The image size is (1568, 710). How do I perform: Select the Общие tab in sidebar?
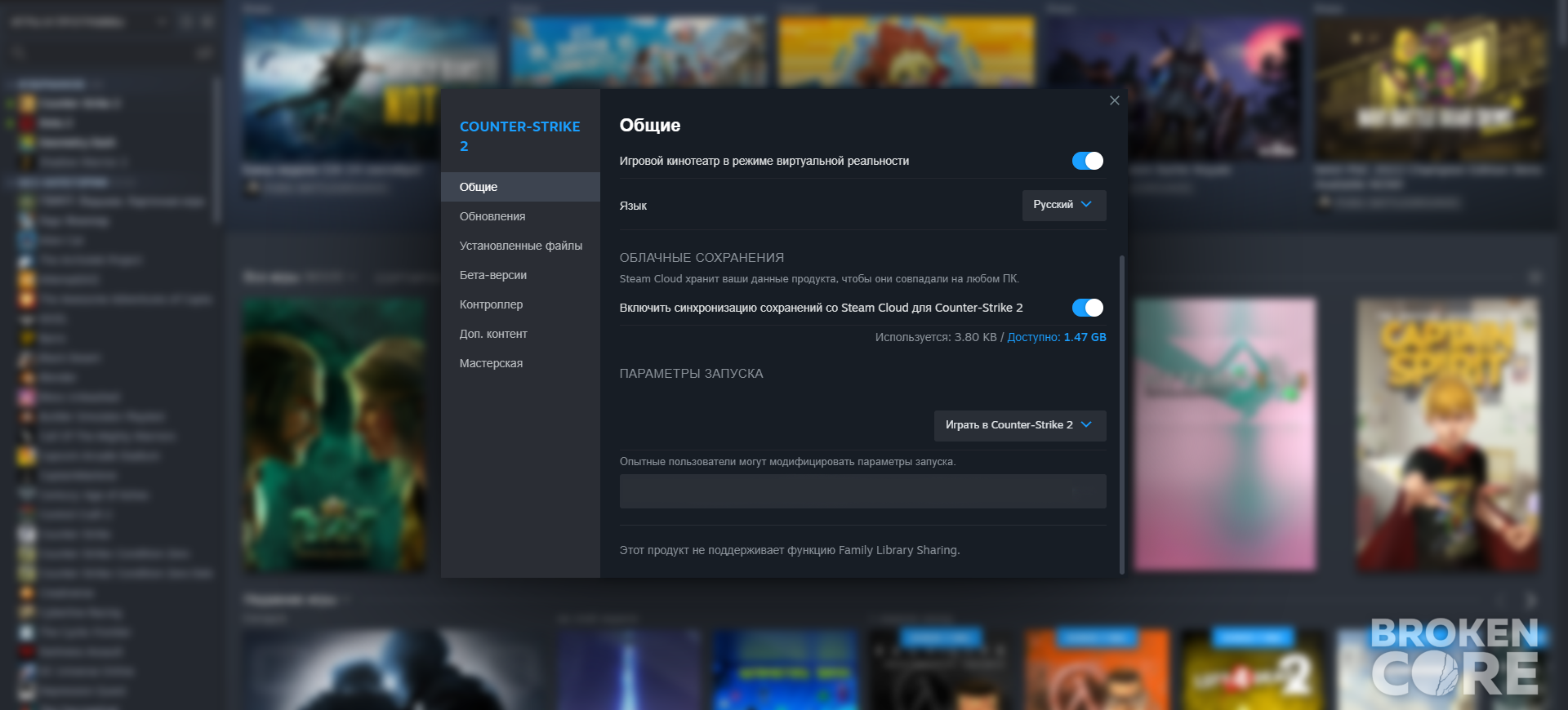coord(520,187)
